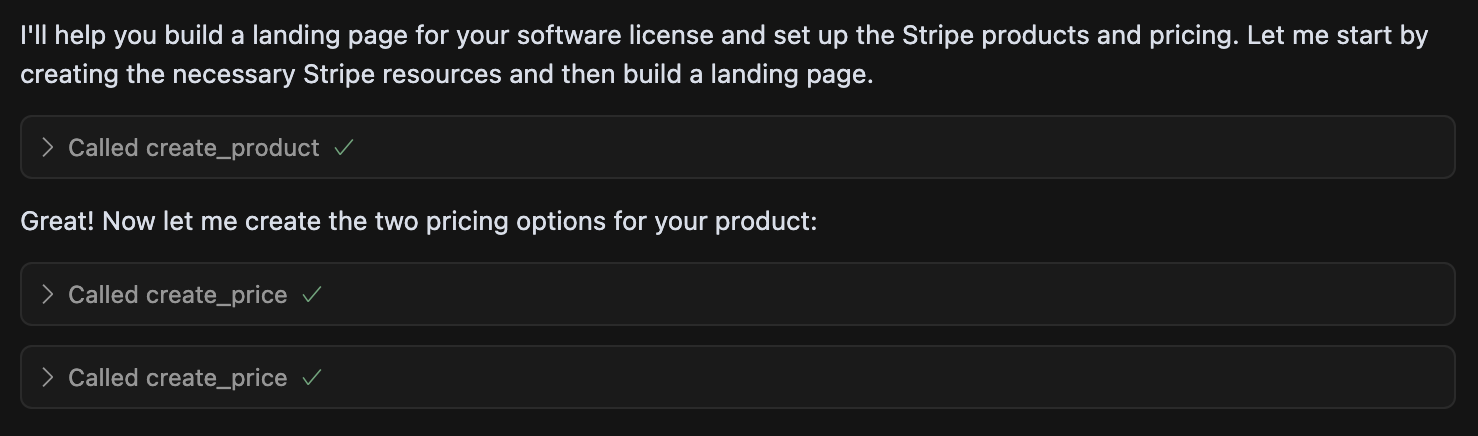The image size is (1478, 436).
Task: Open the second "Called create_price" label
Action: [x=177, y=378]
